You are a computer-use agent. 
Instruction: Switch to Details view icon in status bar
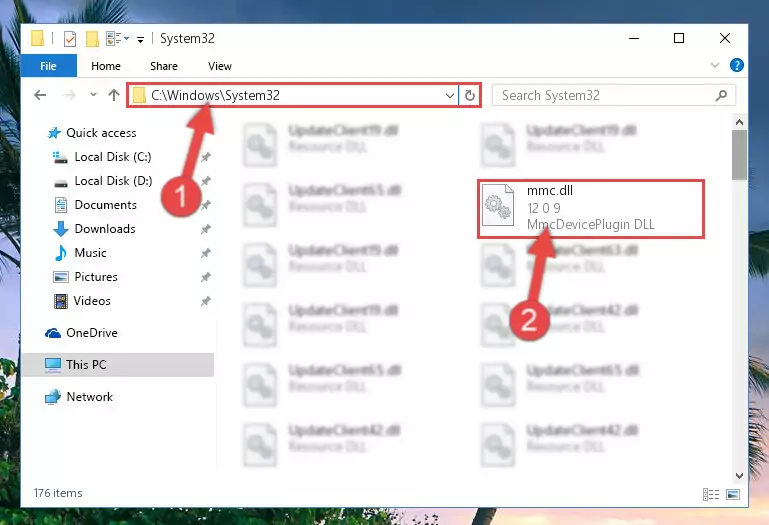(711, 495)
